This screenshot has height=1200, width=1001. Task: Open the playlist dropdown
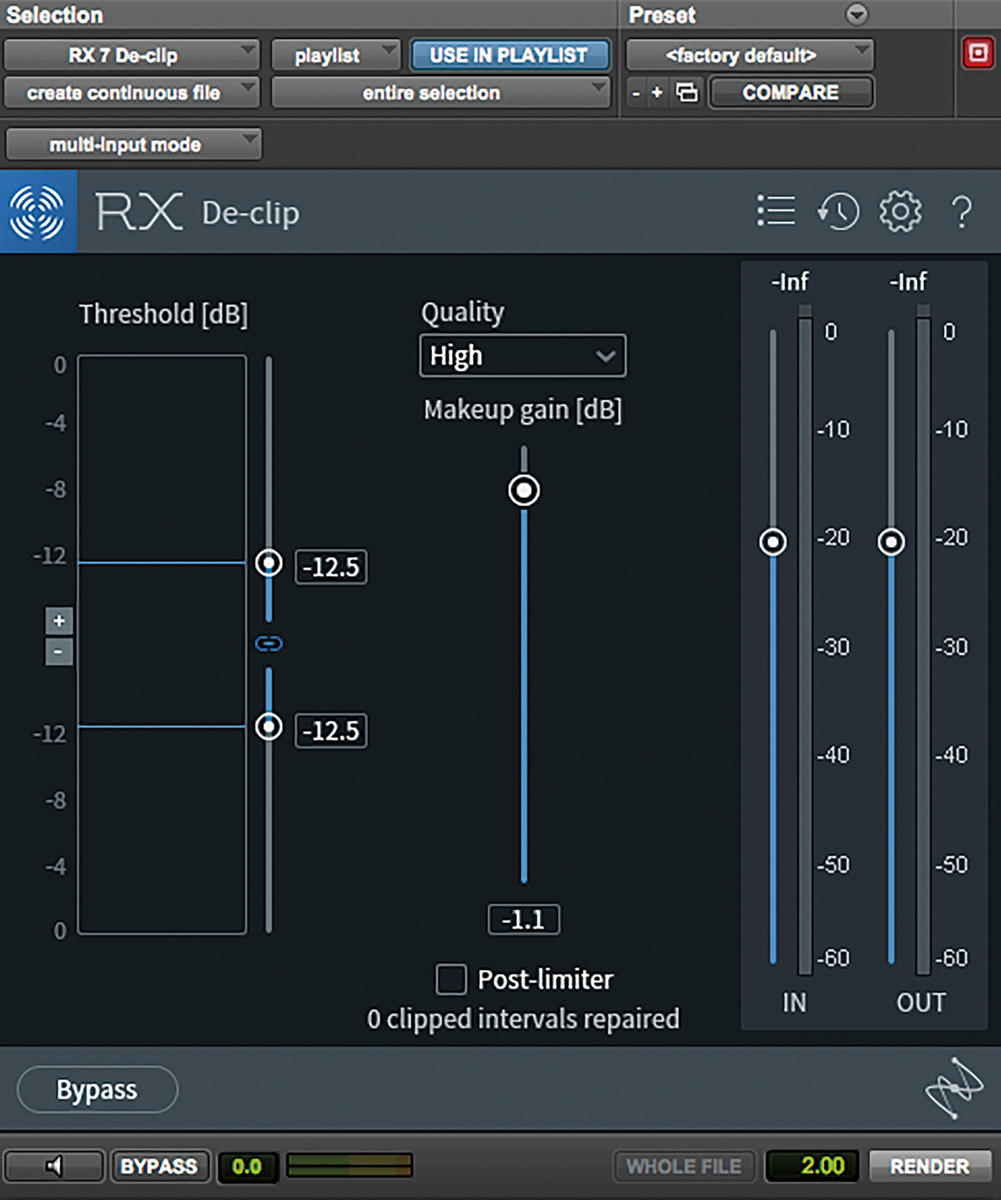335,55
